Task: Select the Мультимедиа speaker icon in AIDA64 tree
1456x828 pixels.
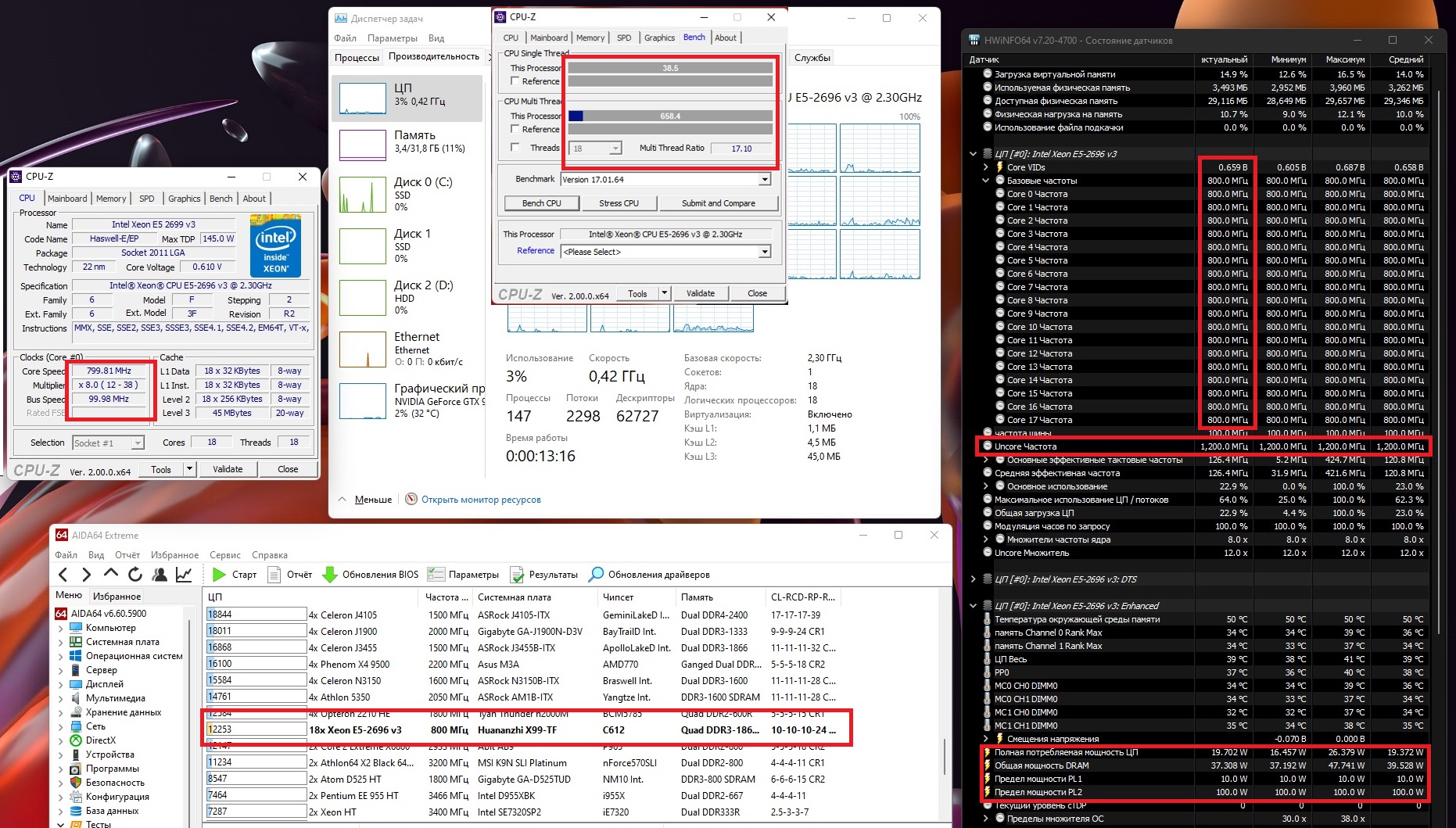Action: 76,698
